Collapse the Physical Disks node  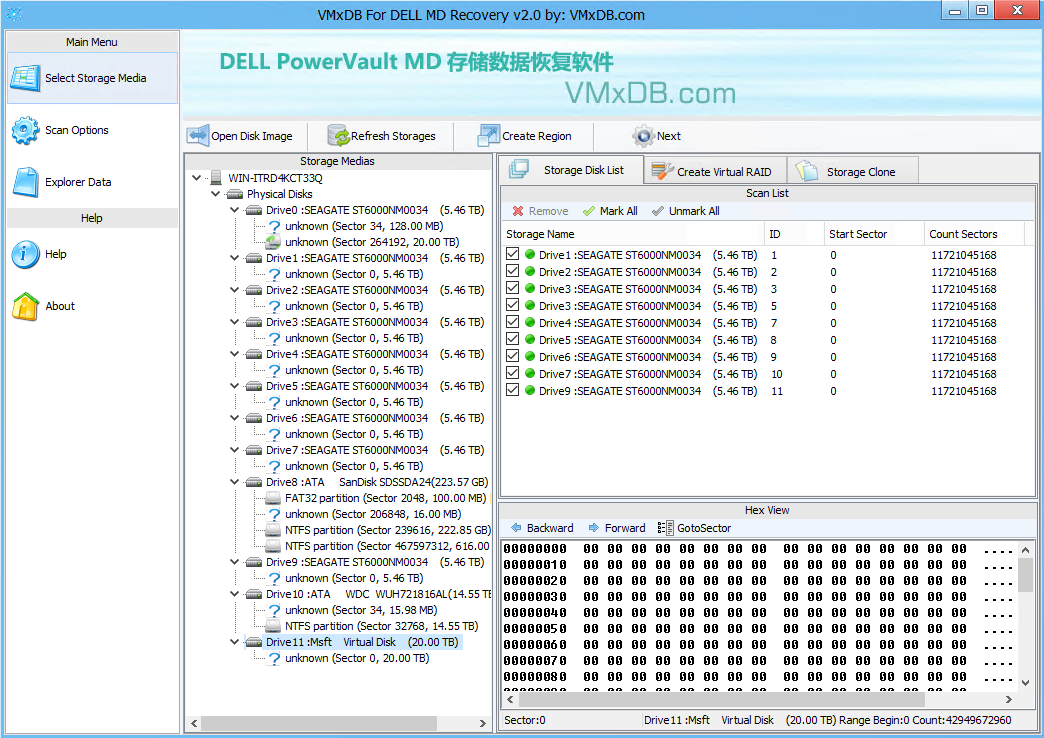tap(215, 194)
